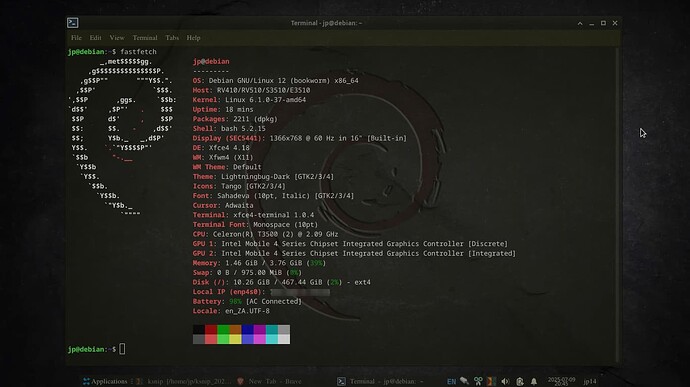
Task: Click the orange tray icon beside the speaker
Action: (x=491, y=381)
